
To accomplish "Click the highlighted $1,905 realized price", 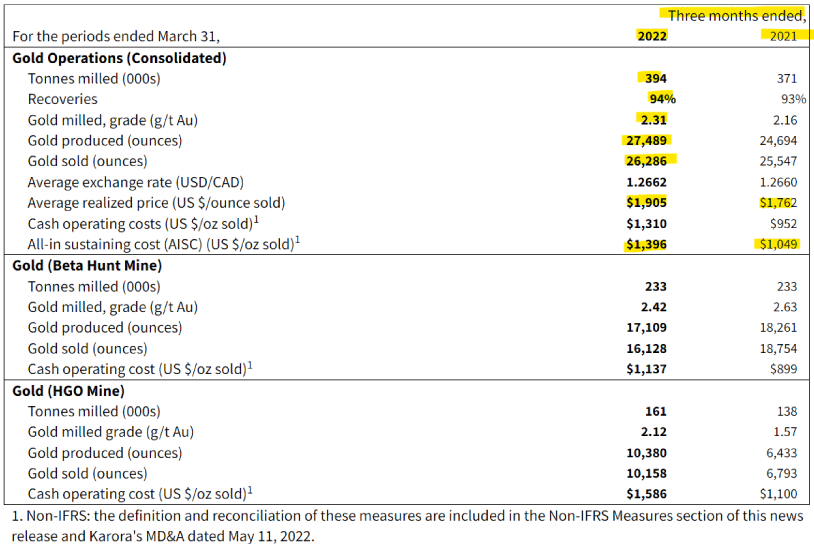I will tap(648, 203).
